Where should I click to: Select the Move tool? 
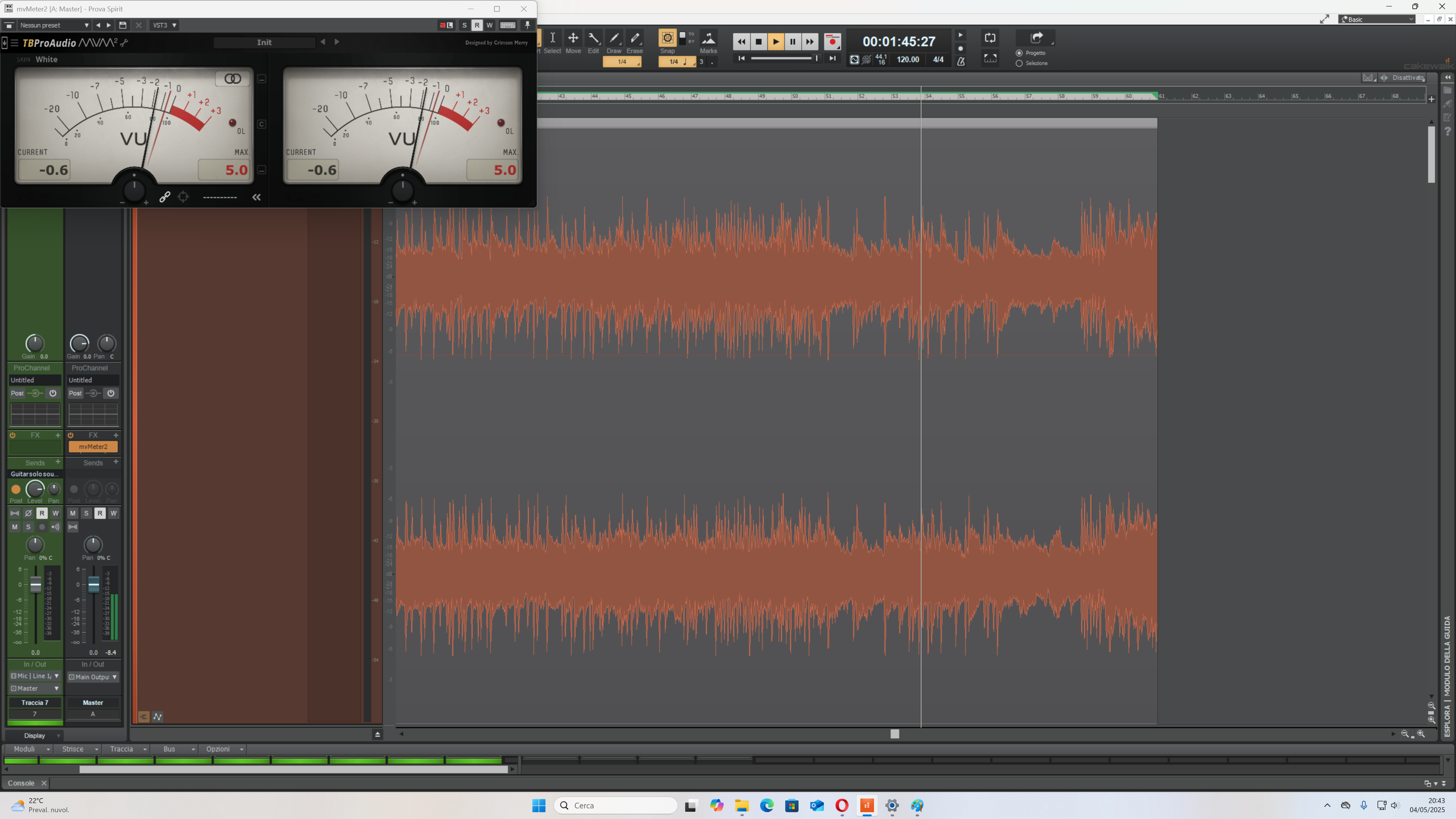point(573,42)
